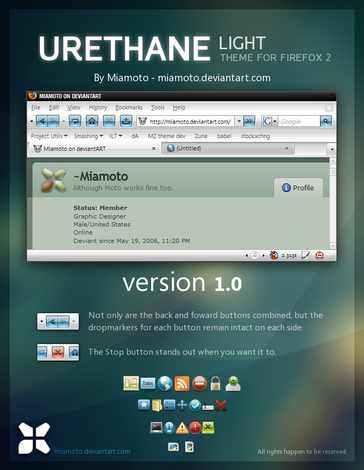This screenshot has height=470, width=364.
Task: Open the File menu
Action: (x=36, y=107)
